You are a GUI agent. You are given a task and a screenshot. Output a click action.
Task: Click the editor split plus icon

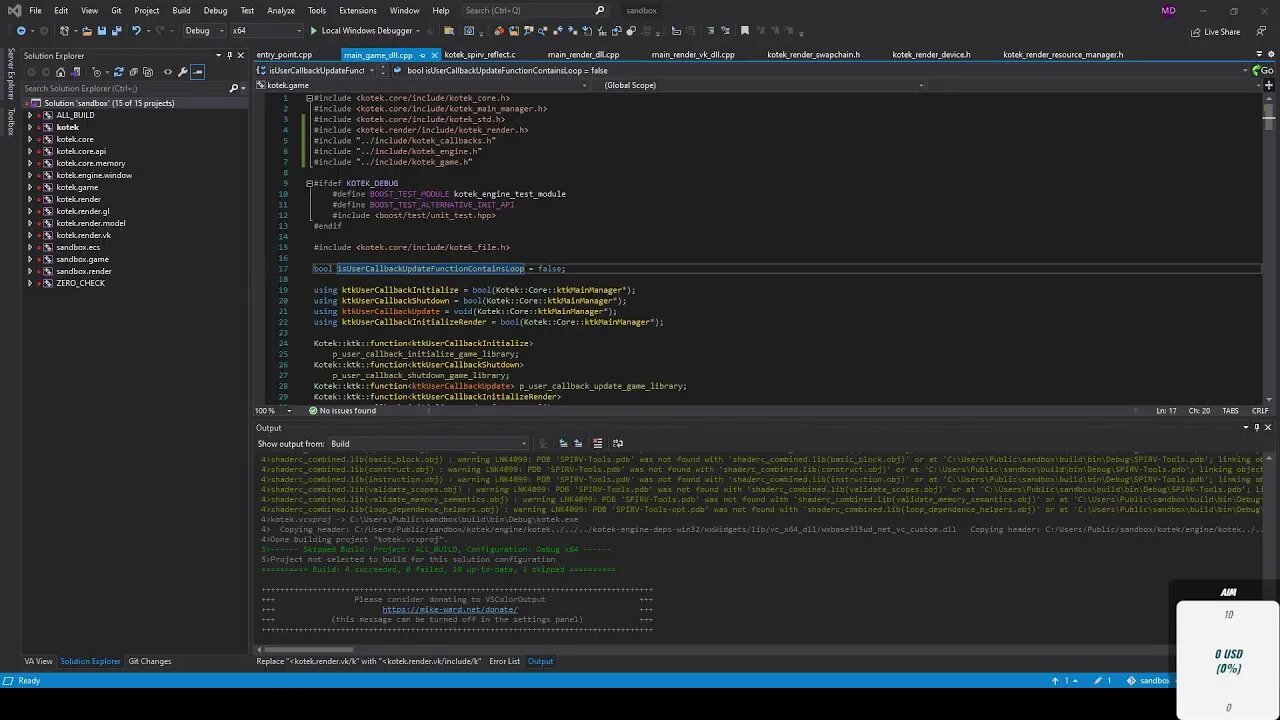[x=1268, y=85]
